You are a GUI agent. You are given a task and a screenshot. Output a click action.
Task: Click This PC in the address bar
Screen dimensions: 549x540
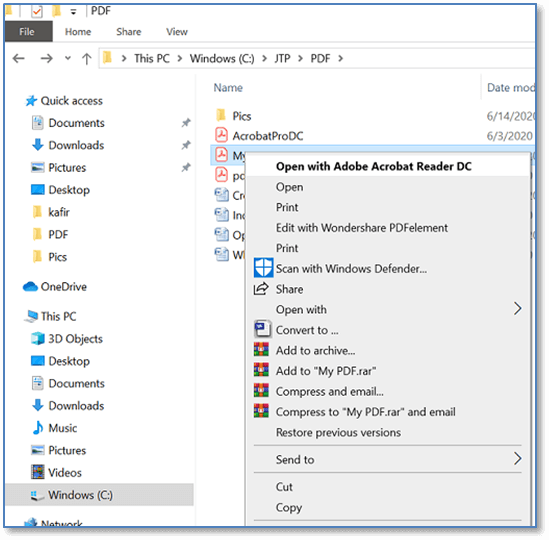152,58
